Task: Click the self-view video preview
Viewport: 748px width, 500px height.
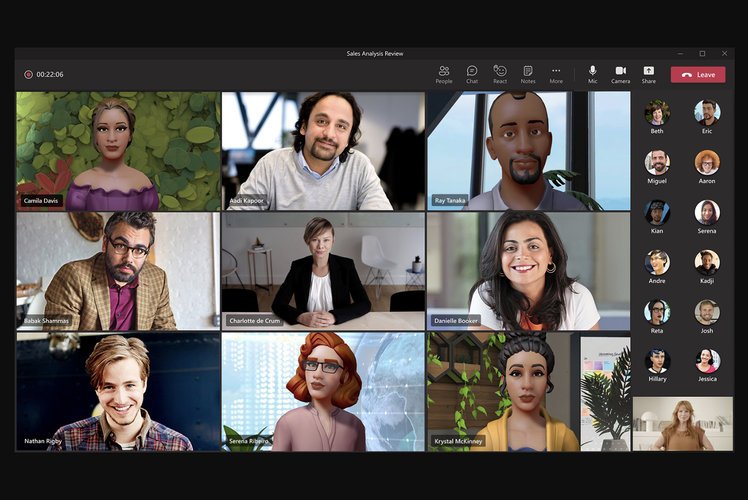Action: (x=683, y=424)
